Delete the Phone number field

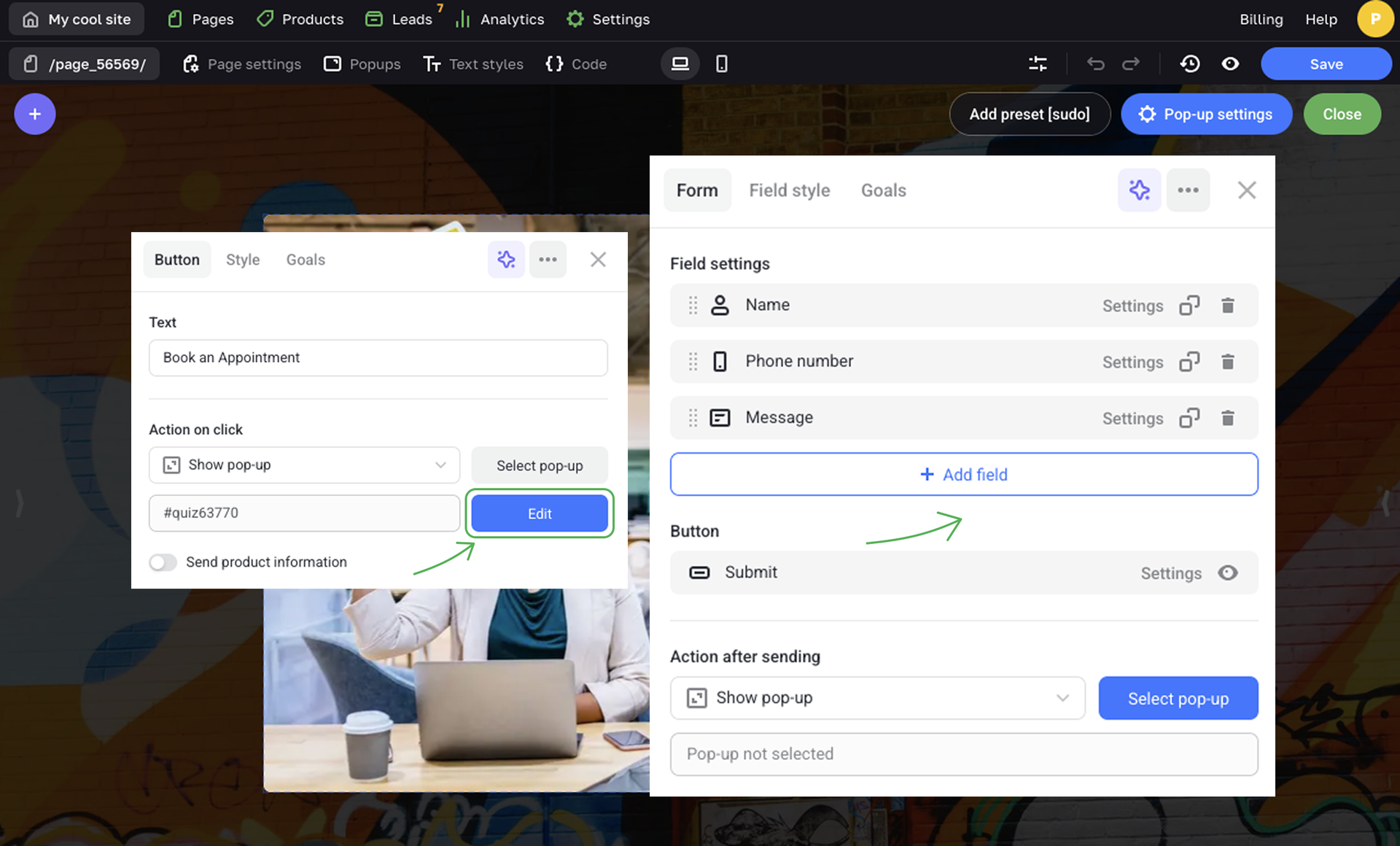click(x=1228, y=362)
